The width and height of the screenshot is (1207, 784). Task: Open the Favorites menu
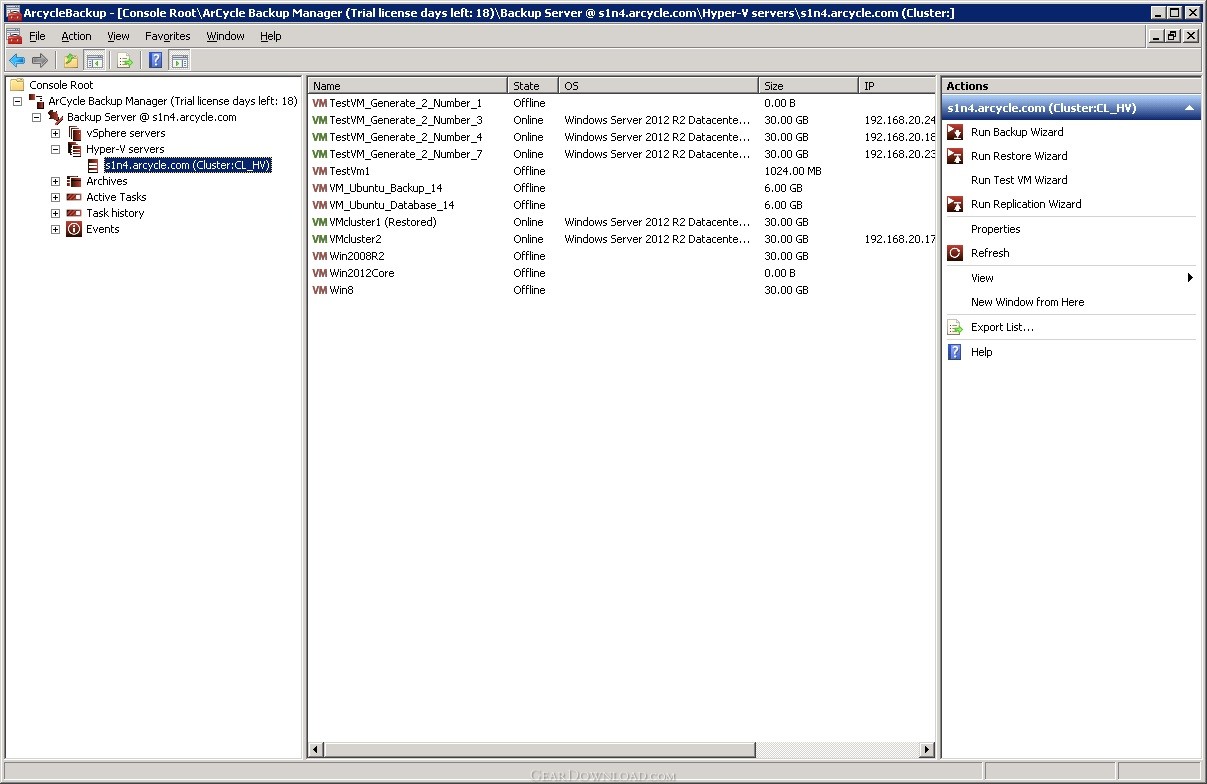click(167, 36)
